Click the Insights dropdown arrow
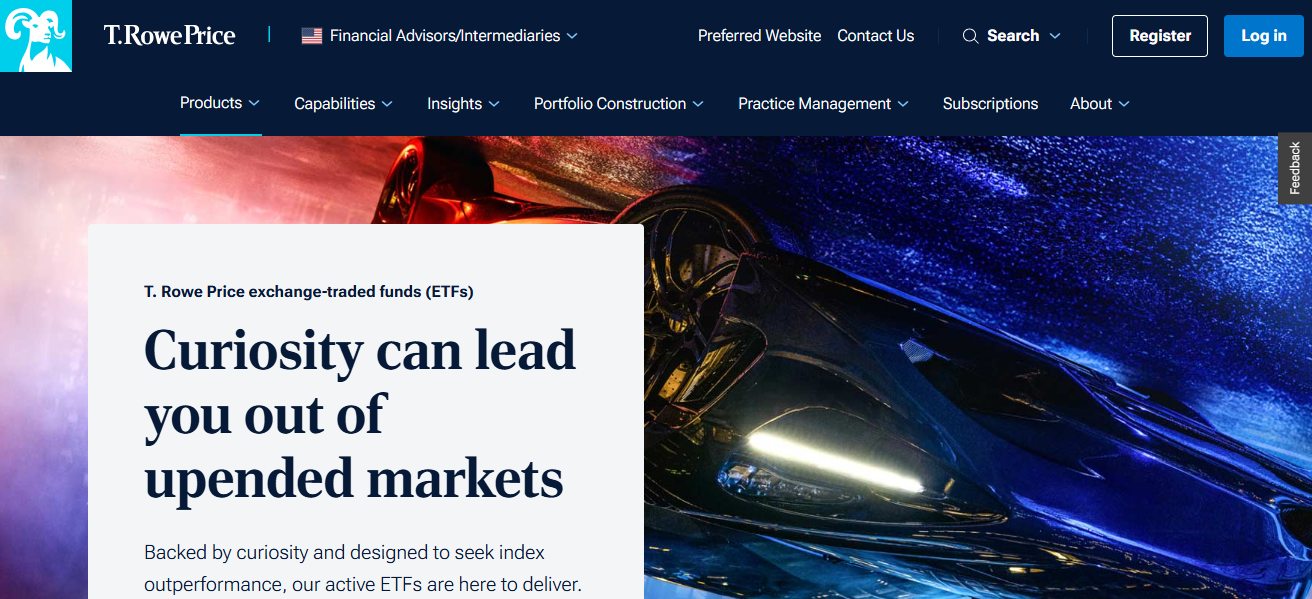 pos(495,103)
